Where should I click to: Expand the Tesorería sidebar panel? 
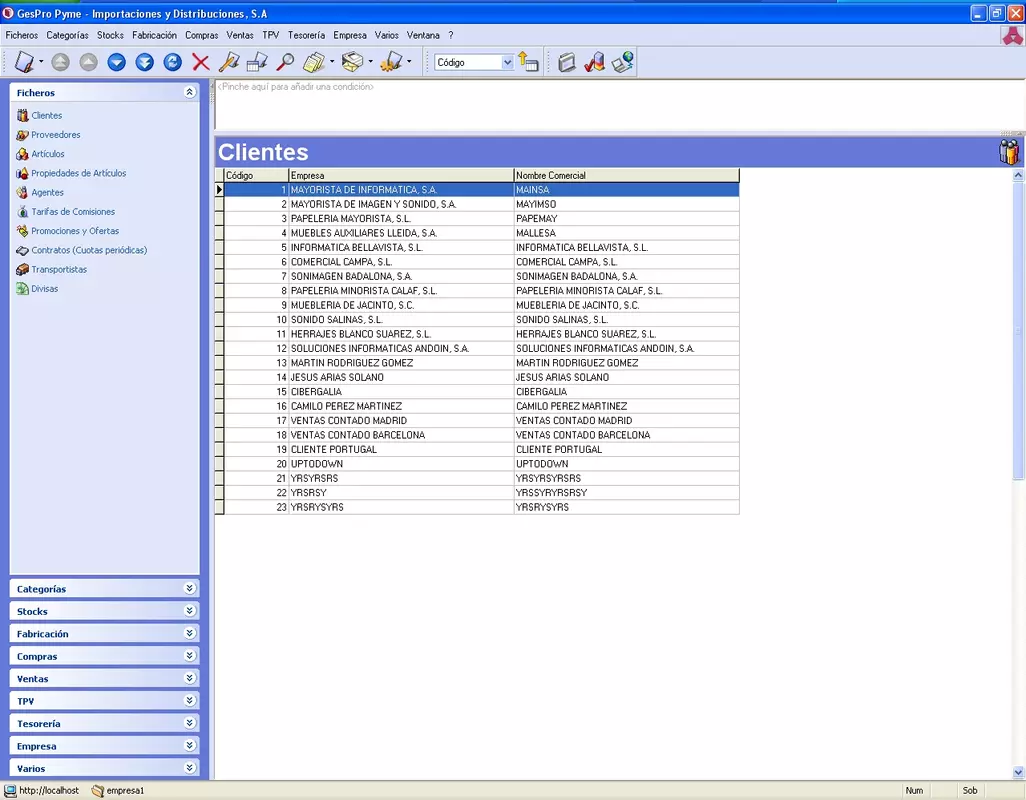[x=190, y=723]
